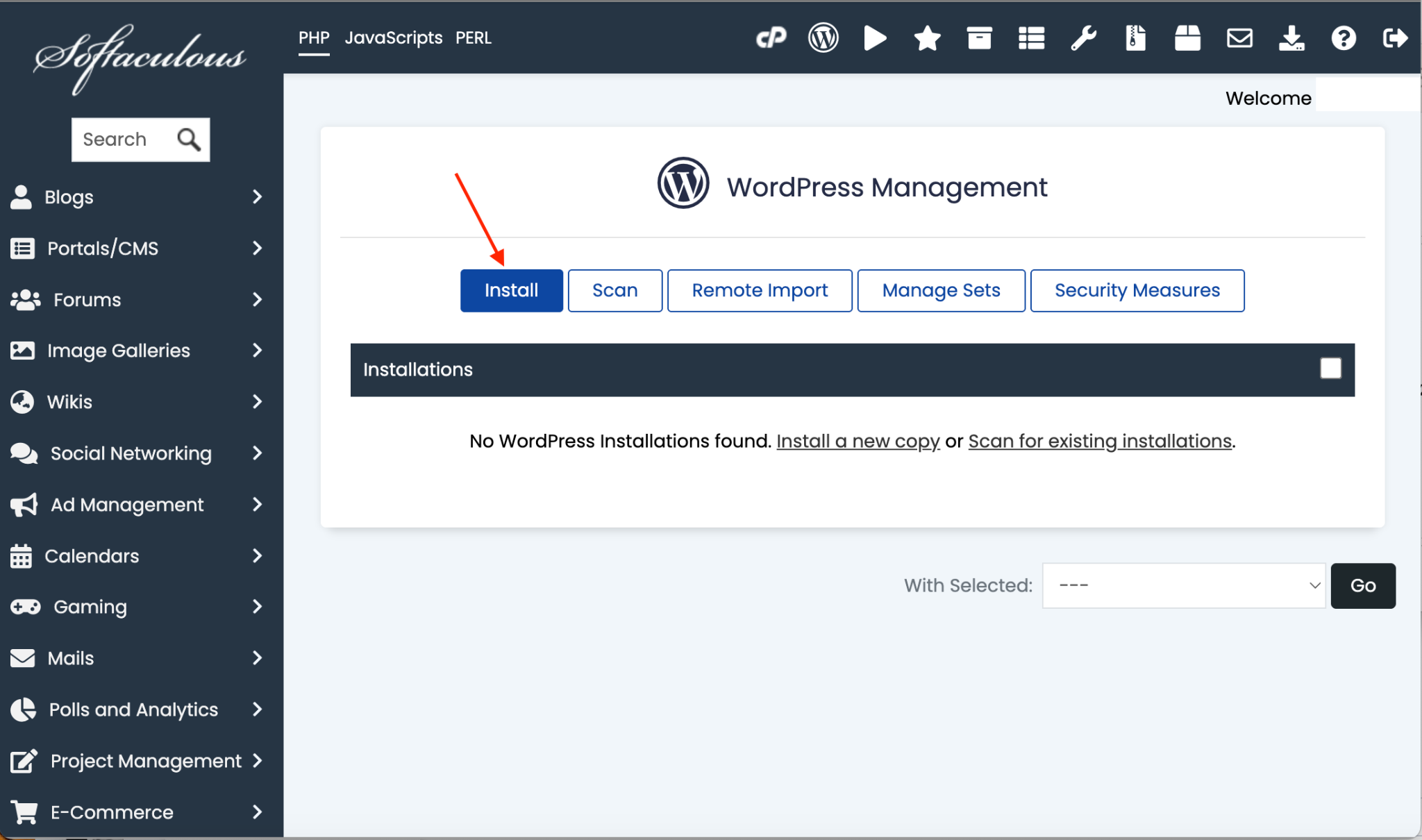This screenshot has width=1422, height=840.
Task: Click the Mails envelope icon in sidebar
Action: point(22,658)
